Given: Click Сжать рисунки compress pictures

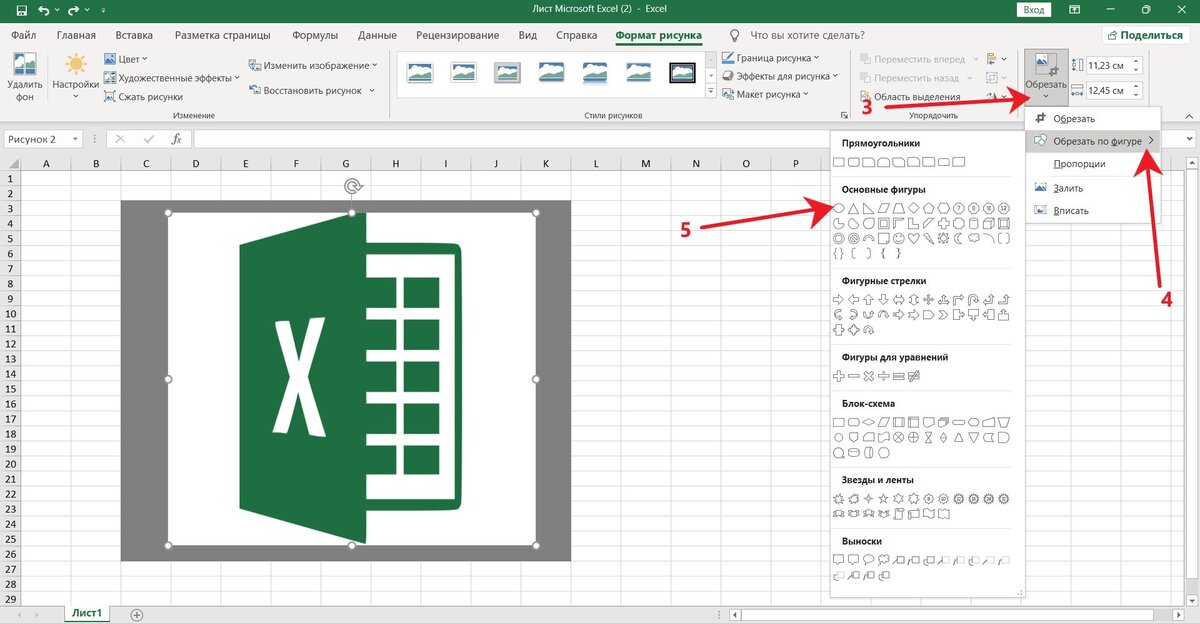Looking at the screenshot, I should click(144, 97).
